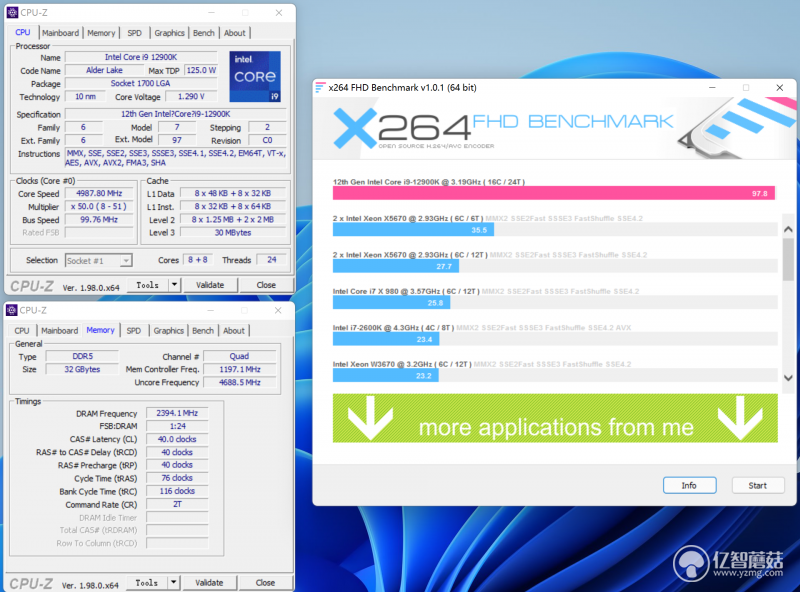Open About tab in the processor CPU-Z window

click(235, 33)
